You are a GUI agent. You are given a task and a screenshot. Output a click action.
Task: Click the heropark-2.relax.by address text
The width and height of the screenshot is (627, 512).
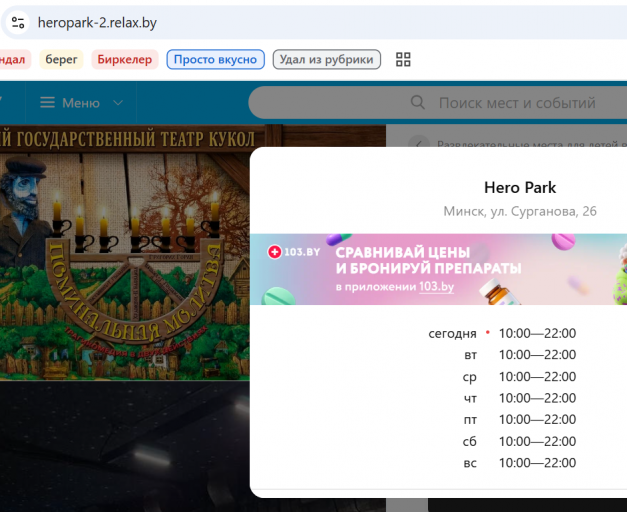tap(97, 23)
